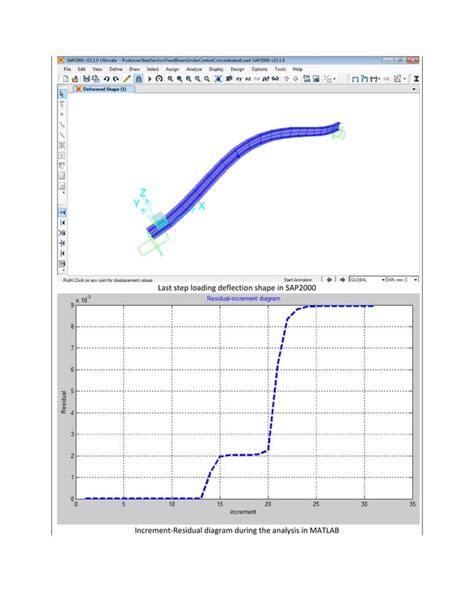
Task: Click the Residual-increment diagram title
Action: pos(243,299)
